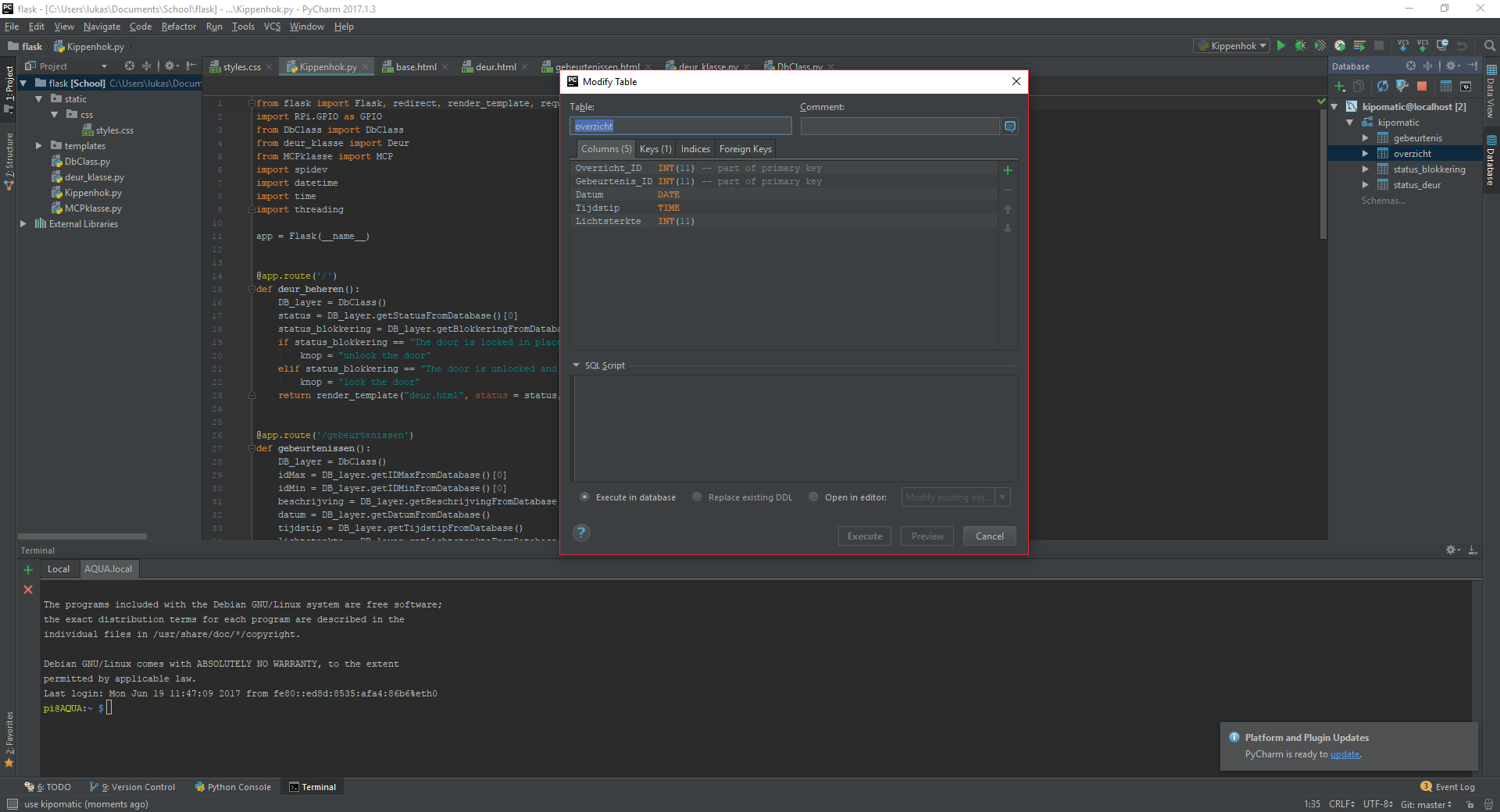This screenshot has width=1500, height=812.
Task: Disconnect database with red stop icon
Action: tap(1422, 86)
